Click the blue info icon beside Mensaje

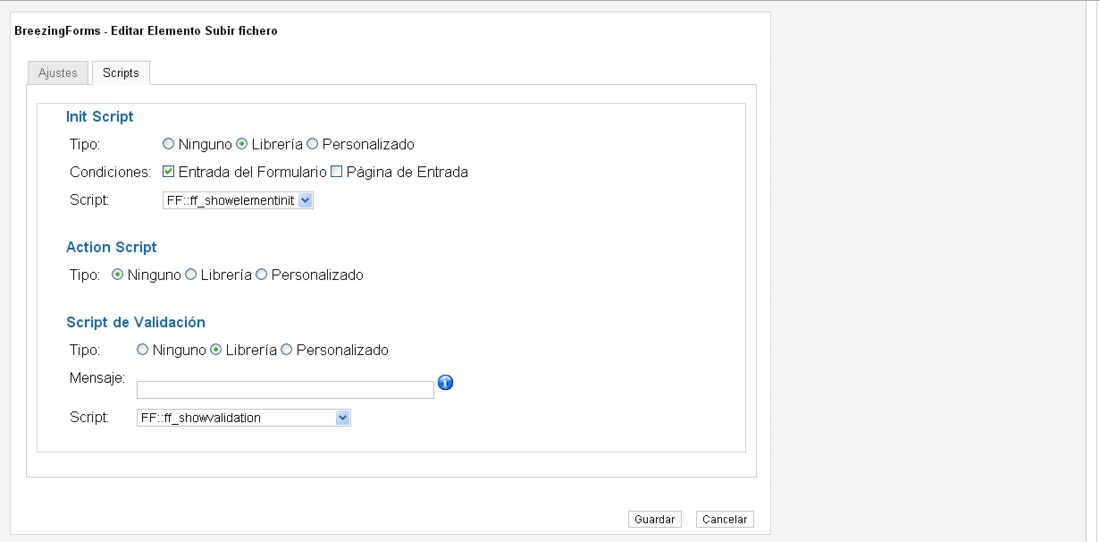[445, 382]
